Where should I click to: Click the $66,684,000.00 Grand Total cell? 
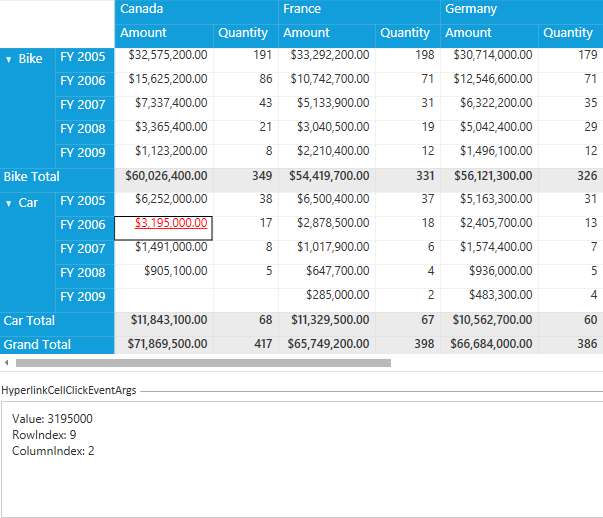(489, 345)
